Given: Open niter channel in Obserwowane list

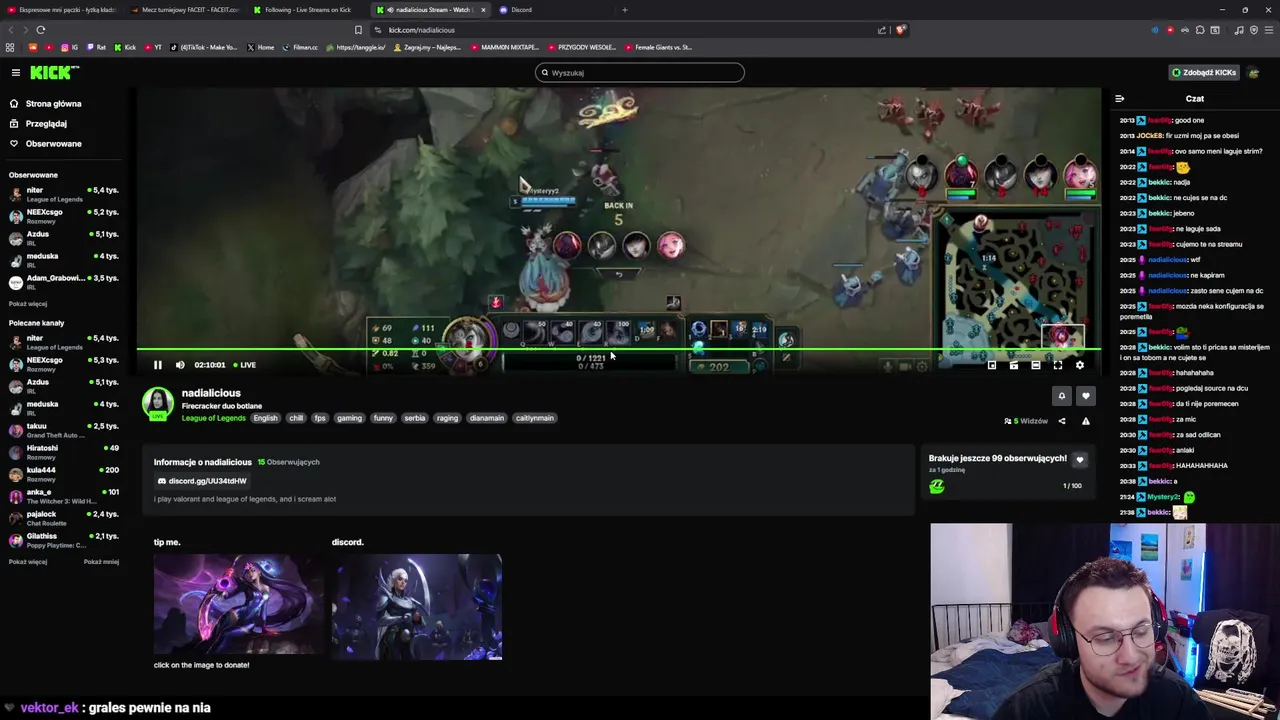Looking at the screenshot, I should [x=63, y=194].
